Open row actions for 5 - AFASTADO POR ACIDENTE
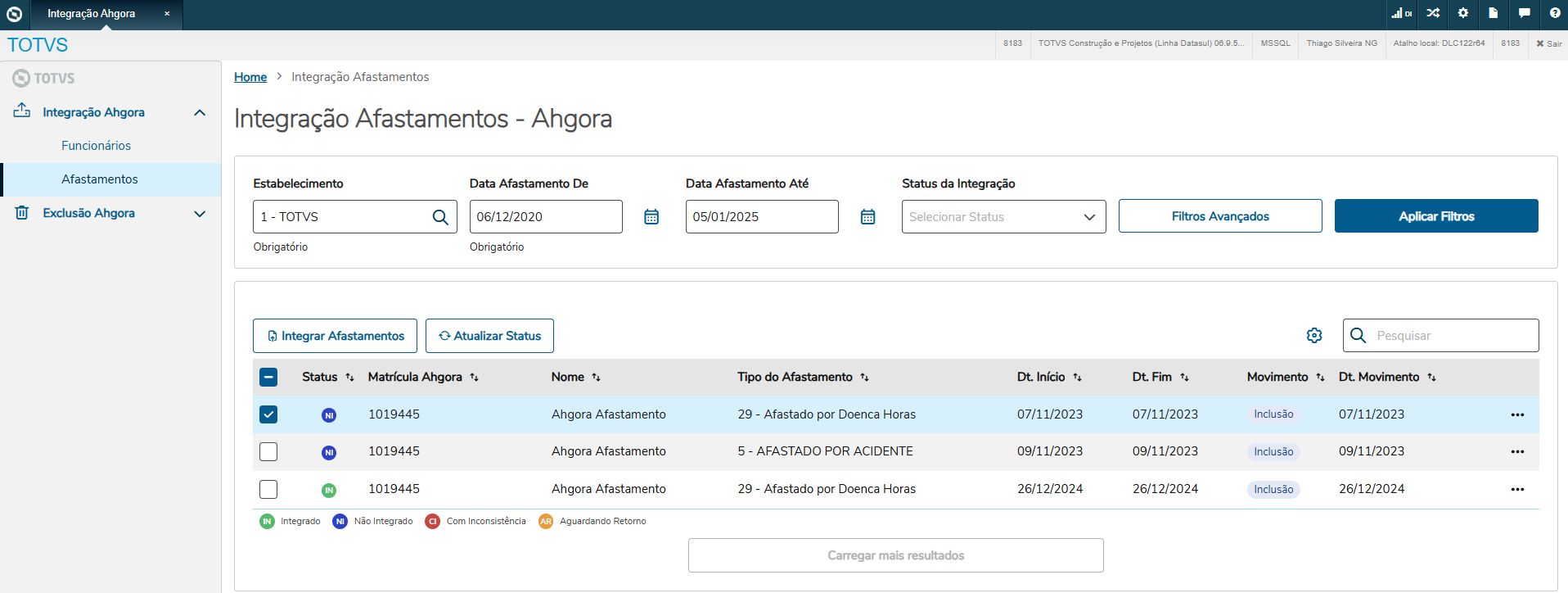This screenshot has width=1568, height=593. (x=1517, y=452)
